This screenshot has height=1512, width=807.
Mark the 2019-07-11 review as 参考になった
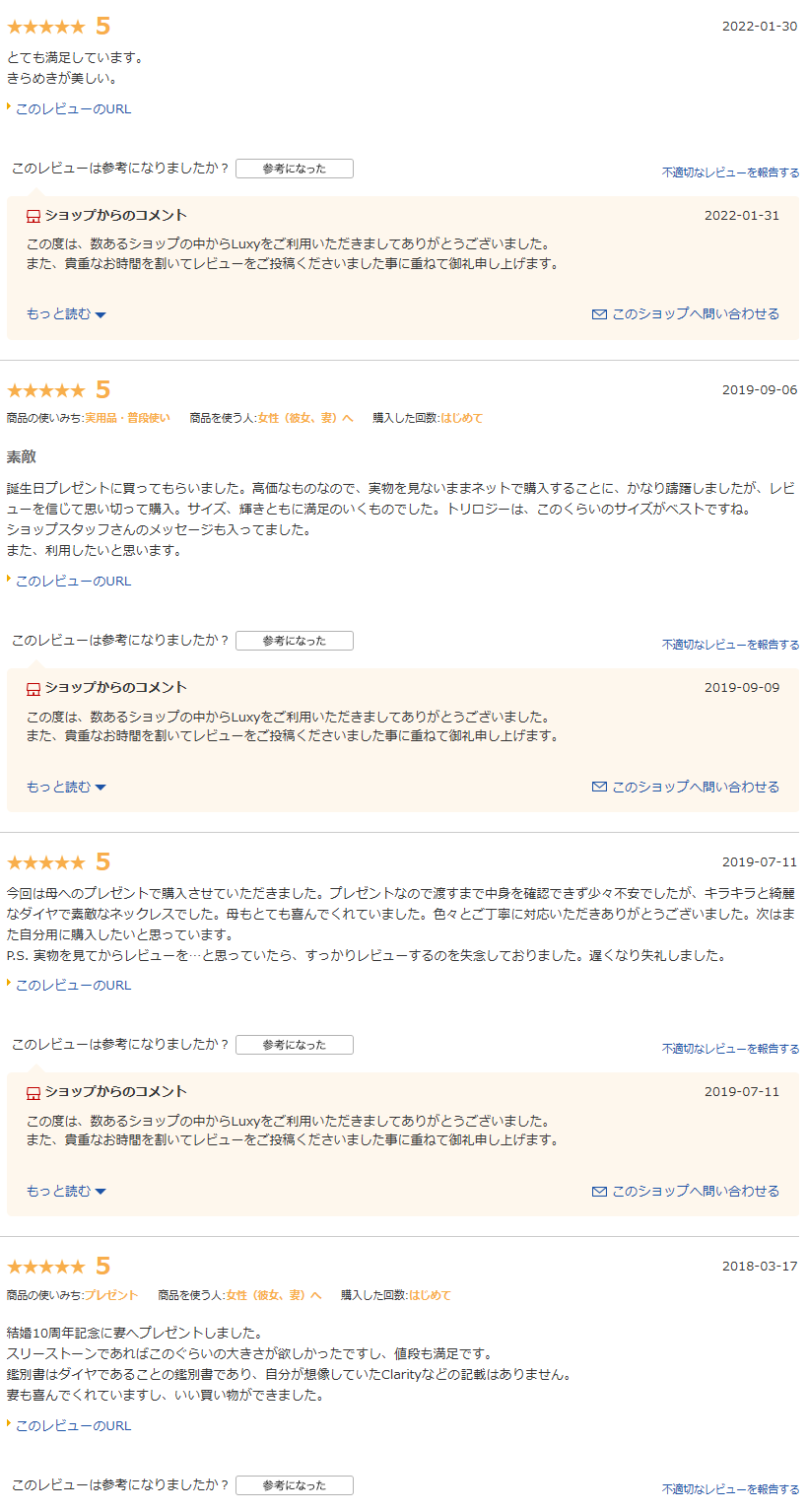(x=295, y=1045)
